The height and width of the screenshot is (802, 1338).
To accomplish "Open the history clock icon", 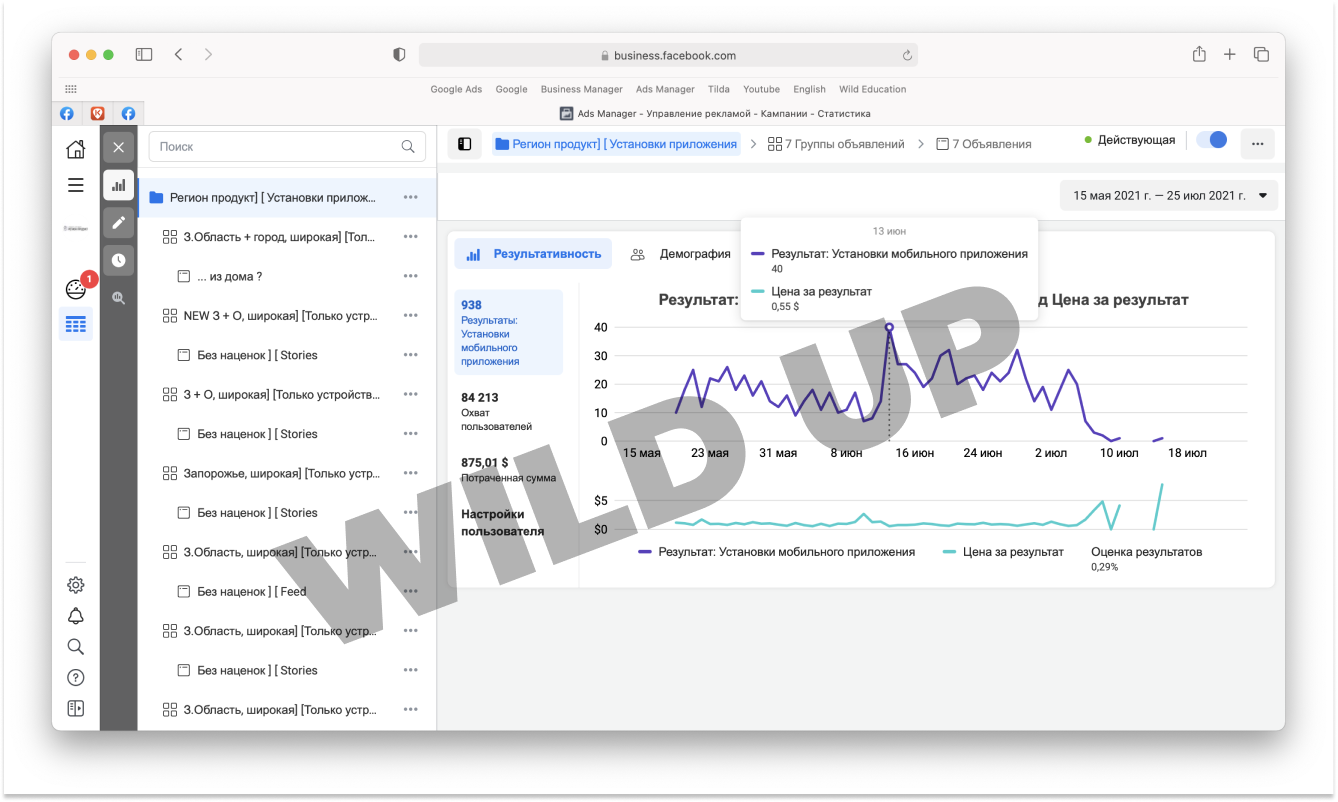I will coord(119,260).
